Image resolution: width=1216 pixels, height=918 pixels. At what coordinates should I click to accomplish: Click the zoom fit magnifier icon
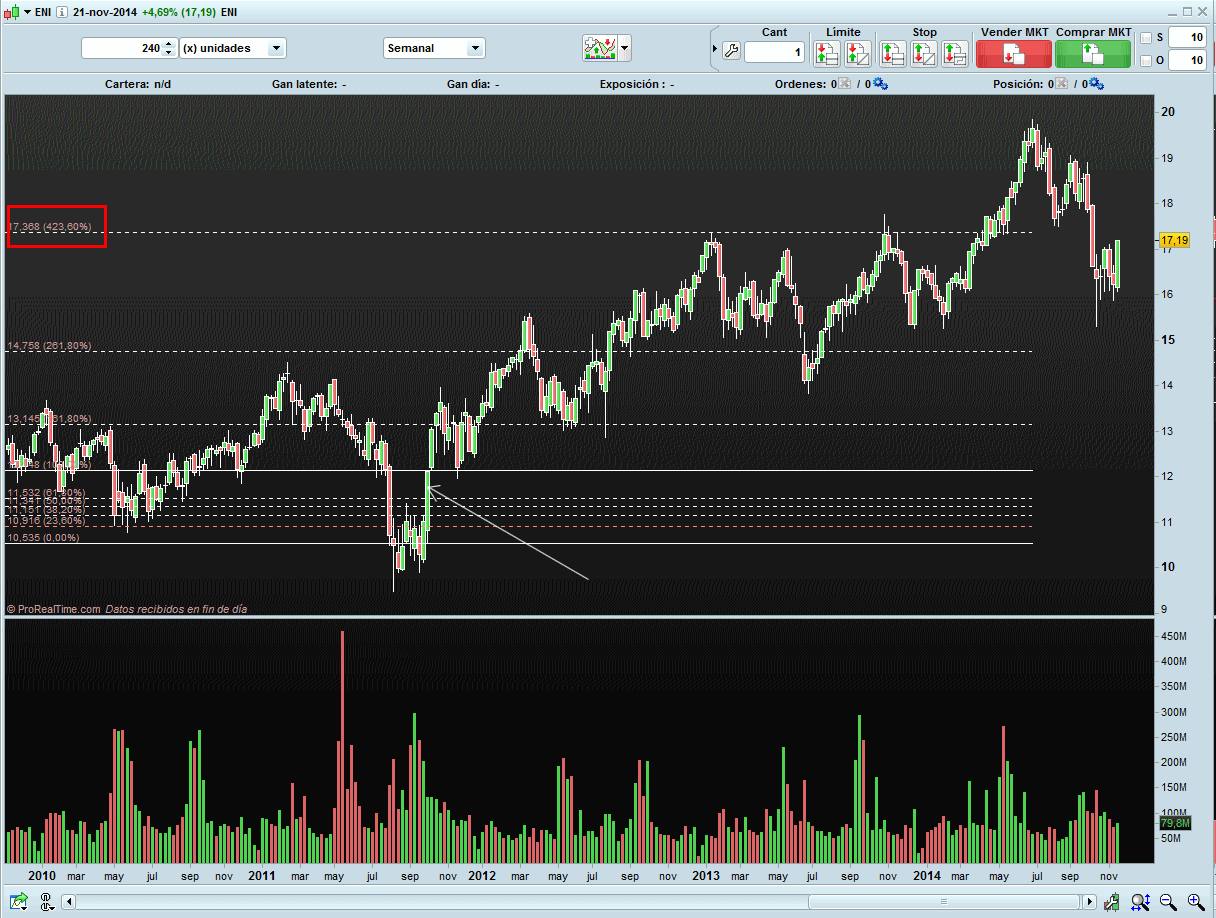point(1141,902)
